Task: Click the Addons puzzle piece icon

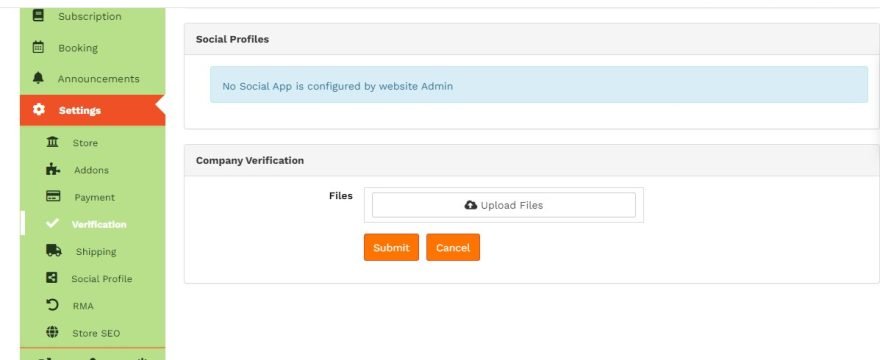Action: click(53, 169)
